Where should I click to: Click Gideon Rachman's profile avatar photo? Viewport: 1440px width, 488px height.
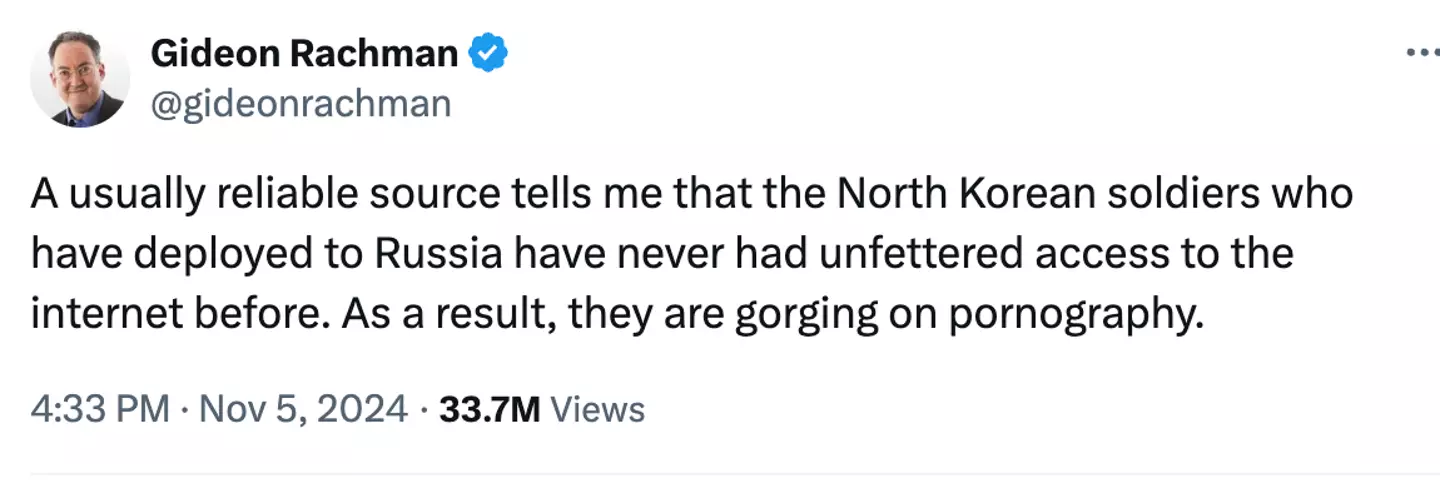click(x=80, y=78)
